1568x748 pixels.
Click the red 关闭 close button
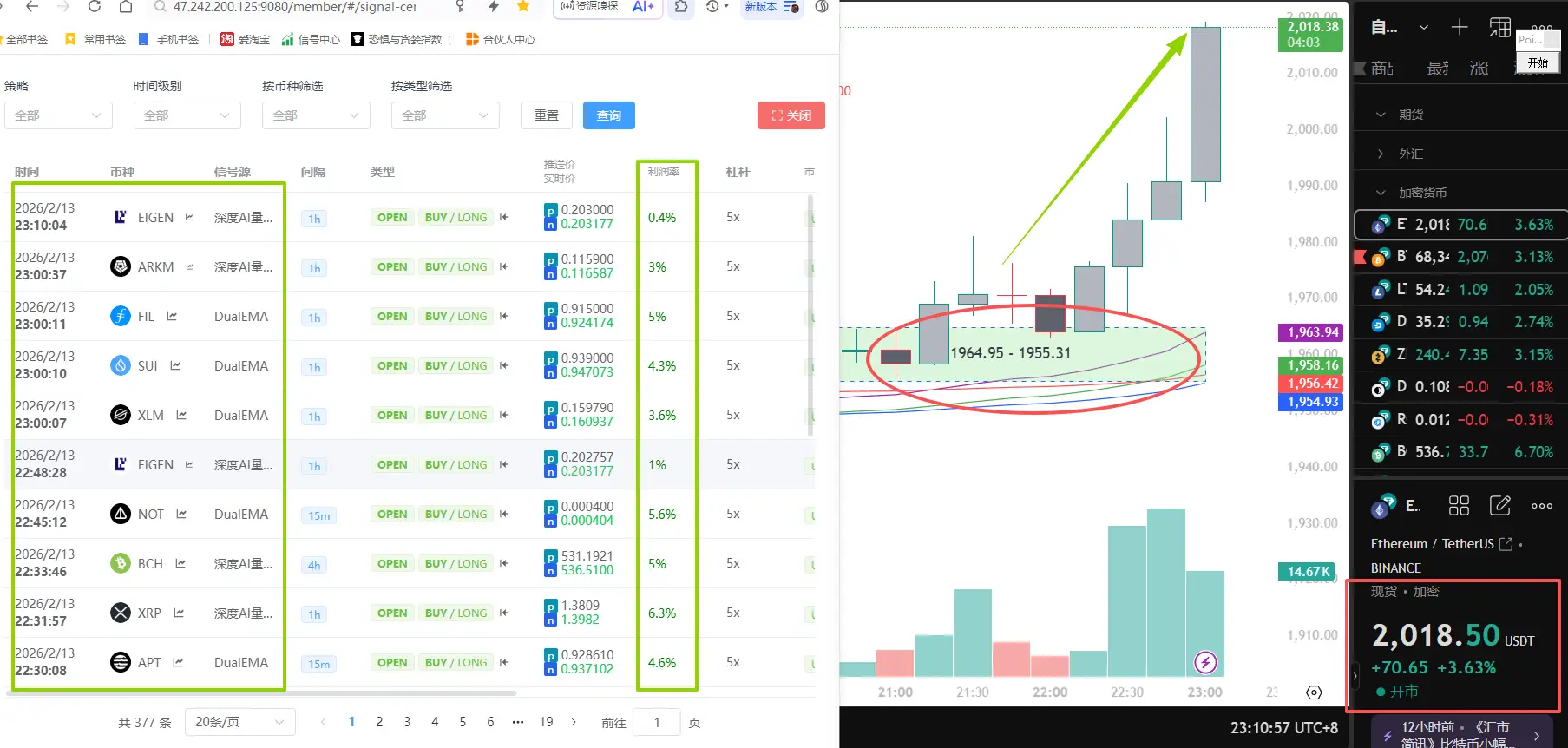click(x=791, y=115)
